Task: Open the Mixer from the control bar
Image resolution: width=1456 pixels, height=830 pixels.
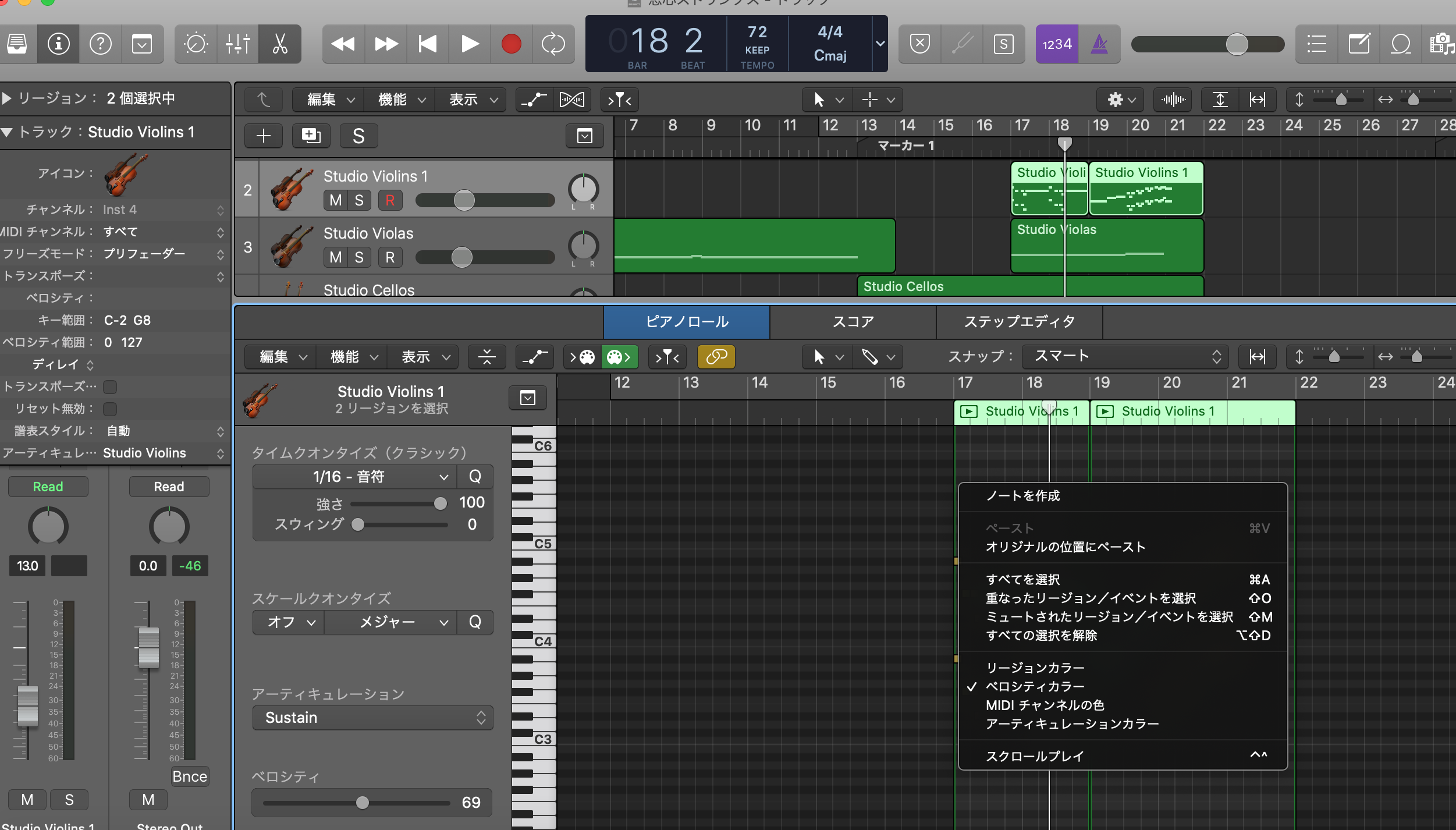Action: tap(238, 44)
